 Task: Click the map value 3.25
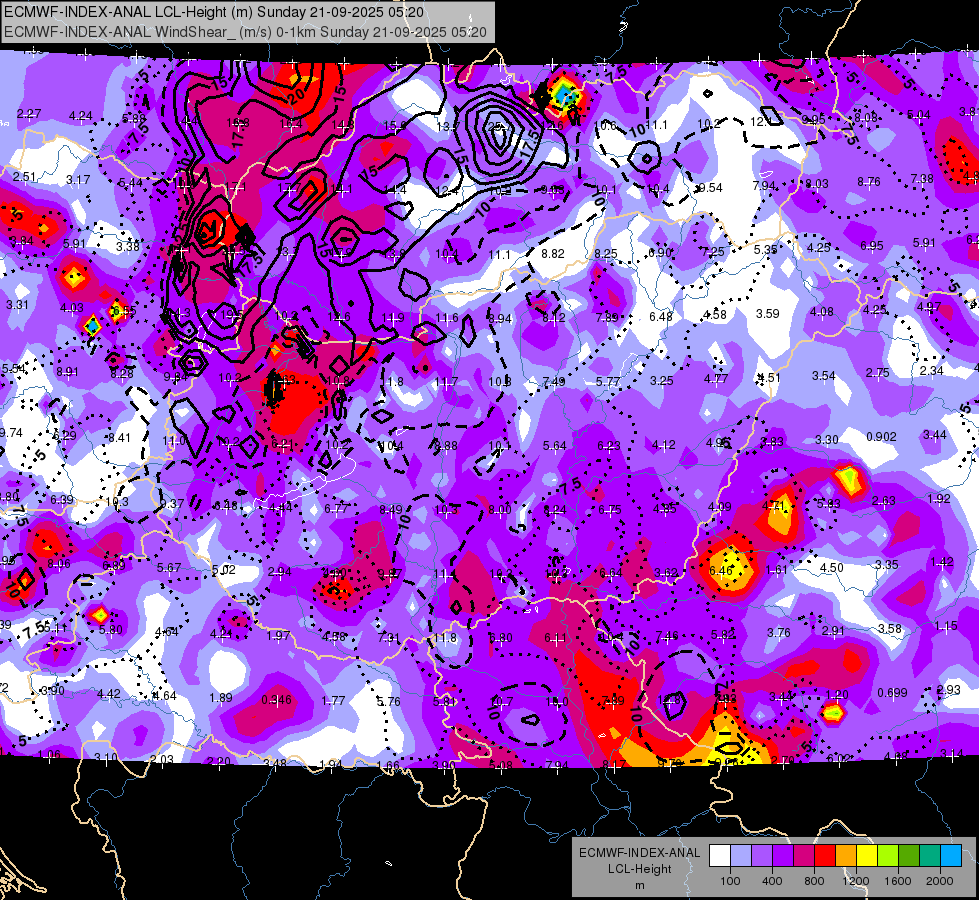662,380
